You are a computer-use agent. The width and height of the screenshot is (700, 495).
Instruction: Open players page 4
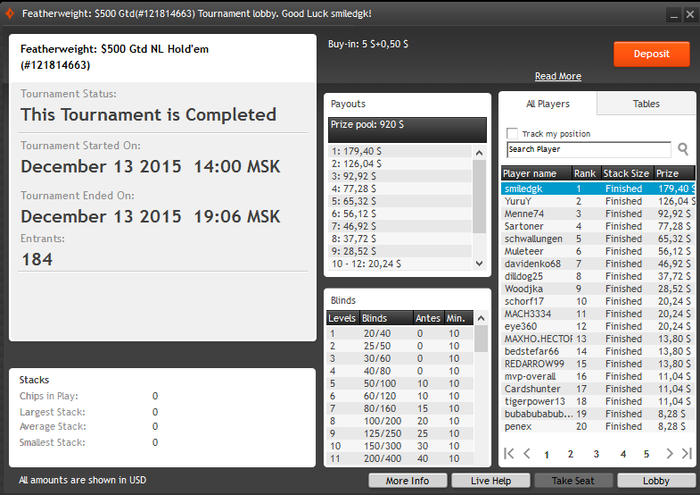[623, 454]
